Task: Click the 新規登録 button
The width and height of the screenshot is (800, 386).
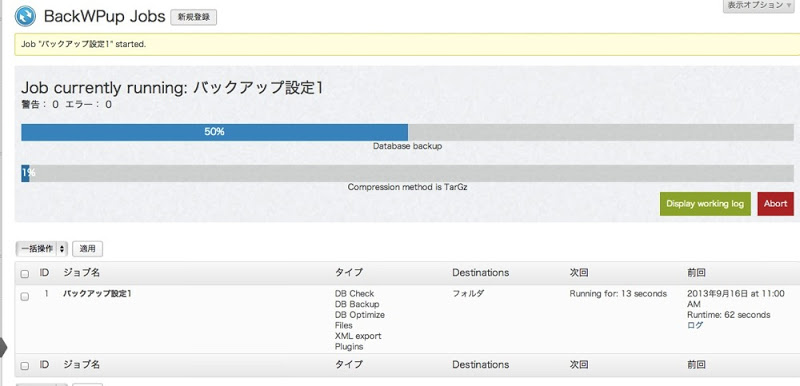Action: pyautogui.click(x=193, y=17)
